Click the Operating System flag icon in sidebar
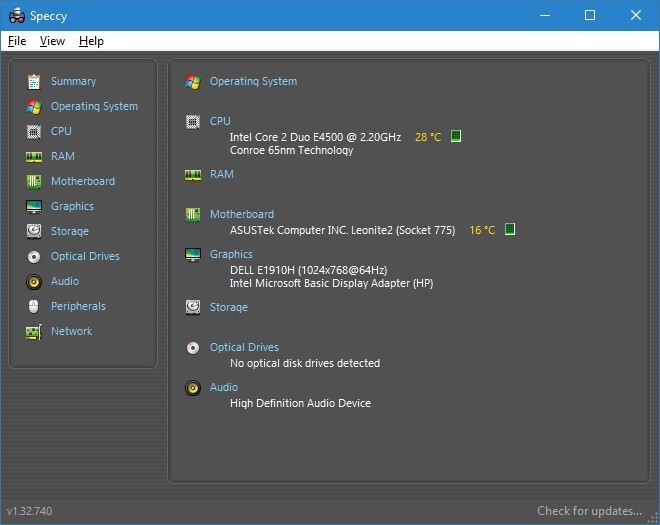Image resolution: width=660 pixels, height=525 pixels. 34,107
